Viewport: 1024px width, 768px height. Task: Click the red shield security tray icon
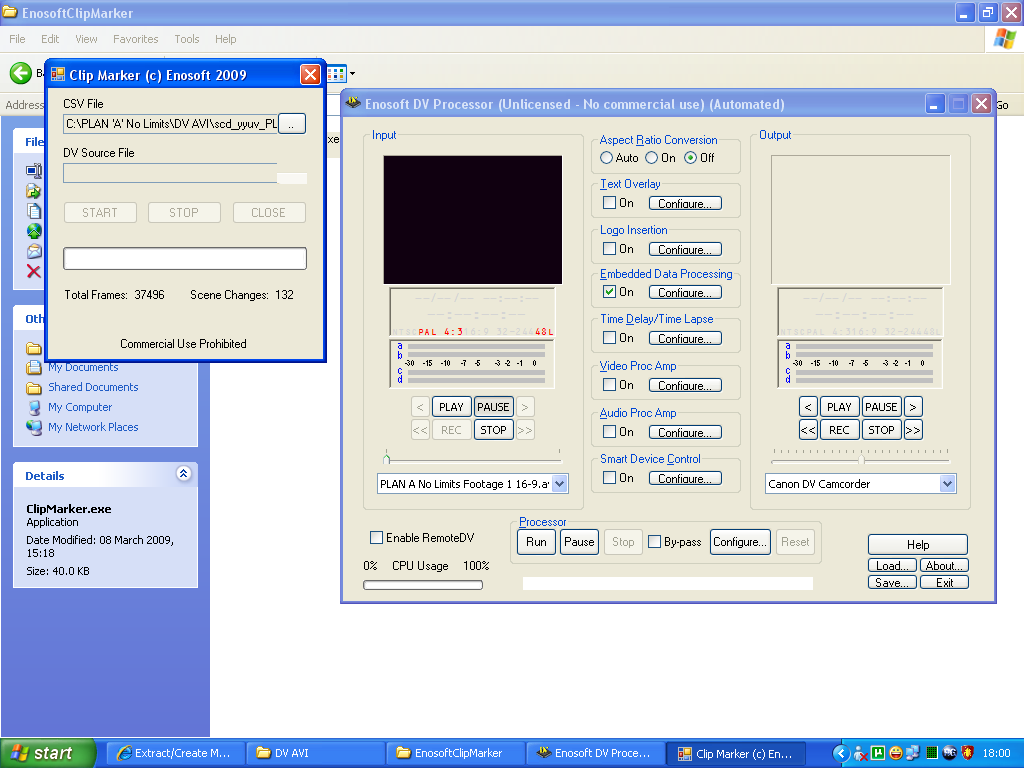point(968,753)
